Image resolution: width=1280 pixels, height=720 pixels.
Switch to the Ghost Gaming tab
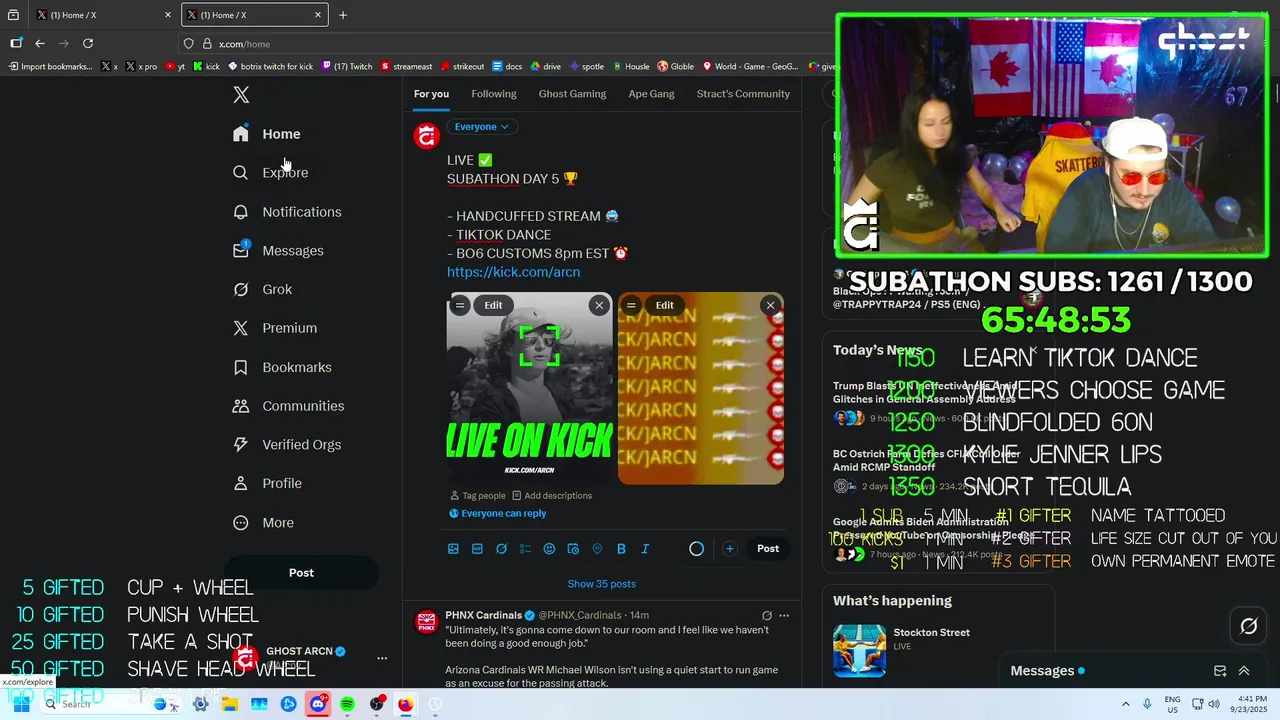coord(572,94)
